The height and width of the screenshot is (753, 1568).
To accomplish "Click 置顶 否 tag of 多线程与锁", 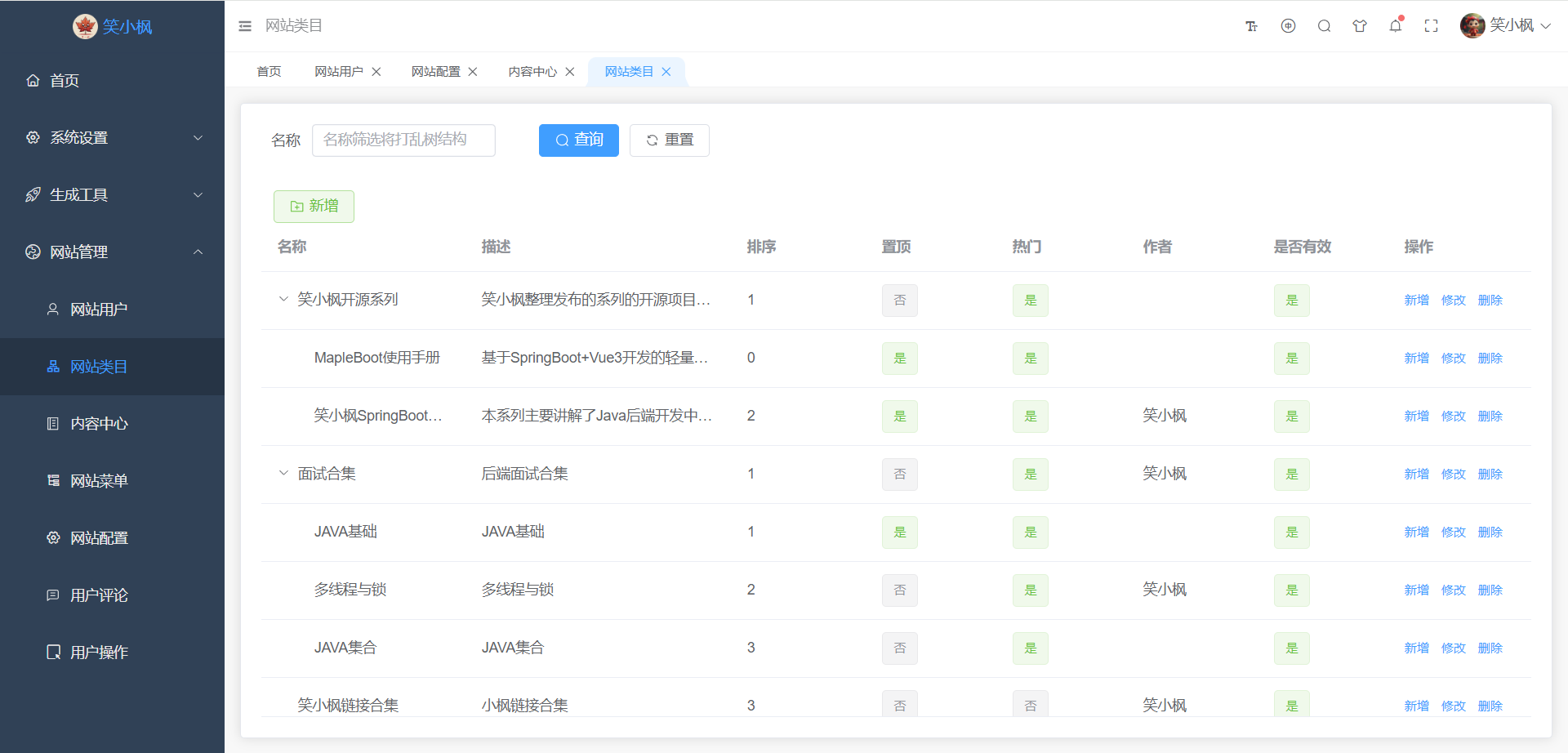I will 900,590.
